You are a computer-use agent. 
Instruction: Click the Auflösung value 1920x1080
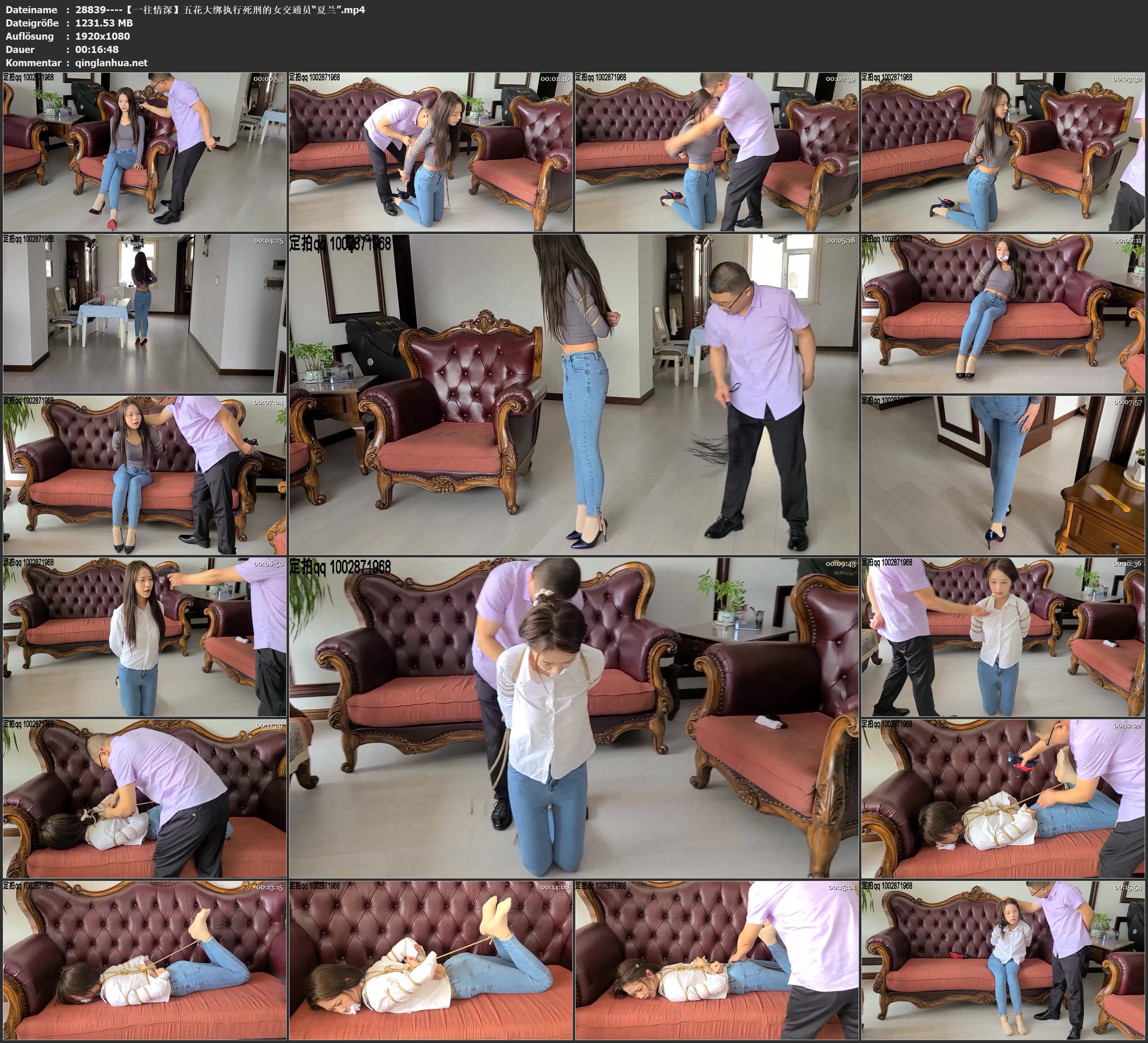[103, 36]
